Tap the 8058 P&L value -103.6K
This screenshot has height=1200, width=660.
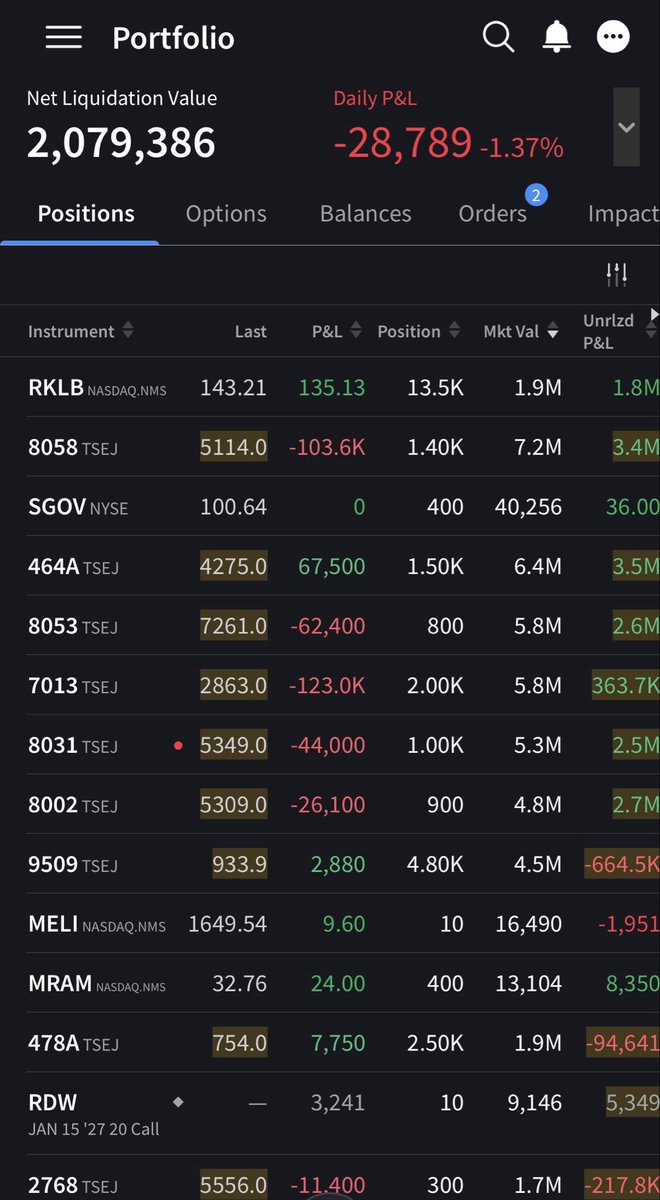pos(327,447)
